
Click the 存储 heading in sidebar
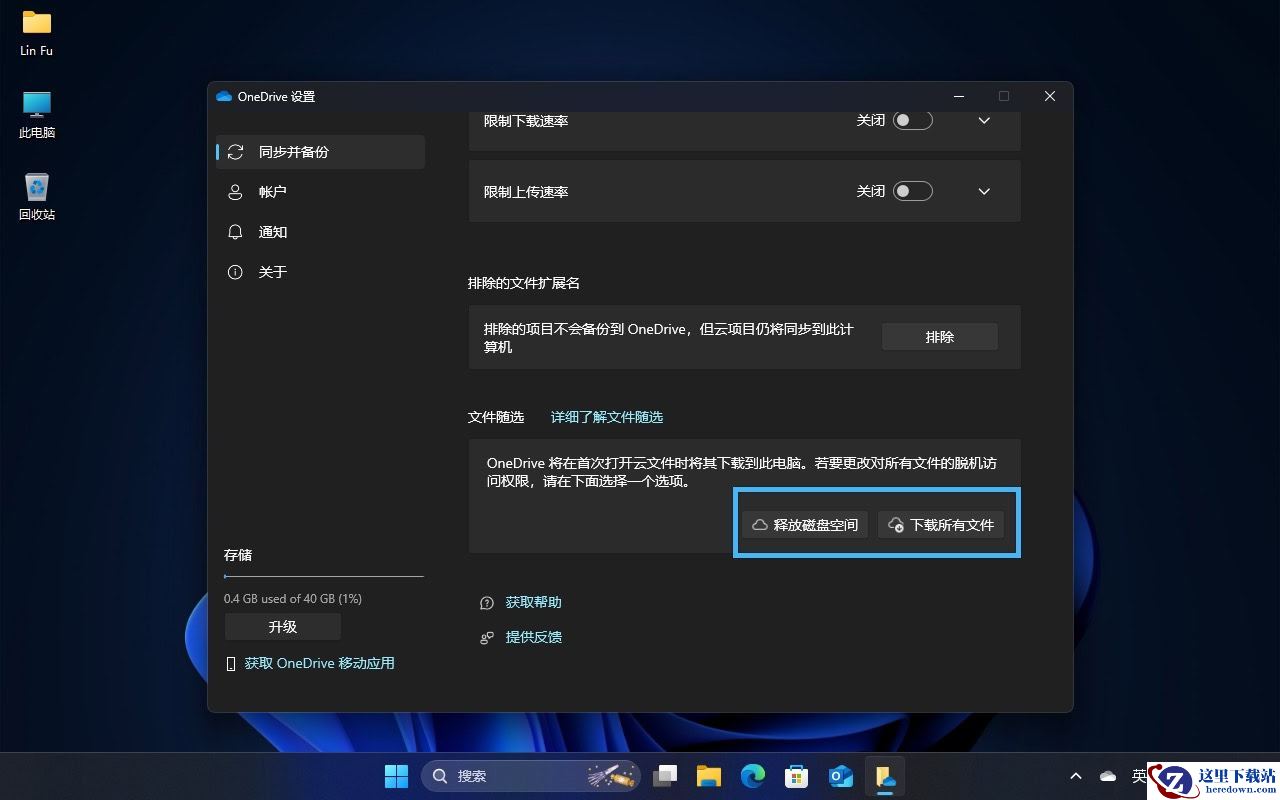(x=238, y=555)
